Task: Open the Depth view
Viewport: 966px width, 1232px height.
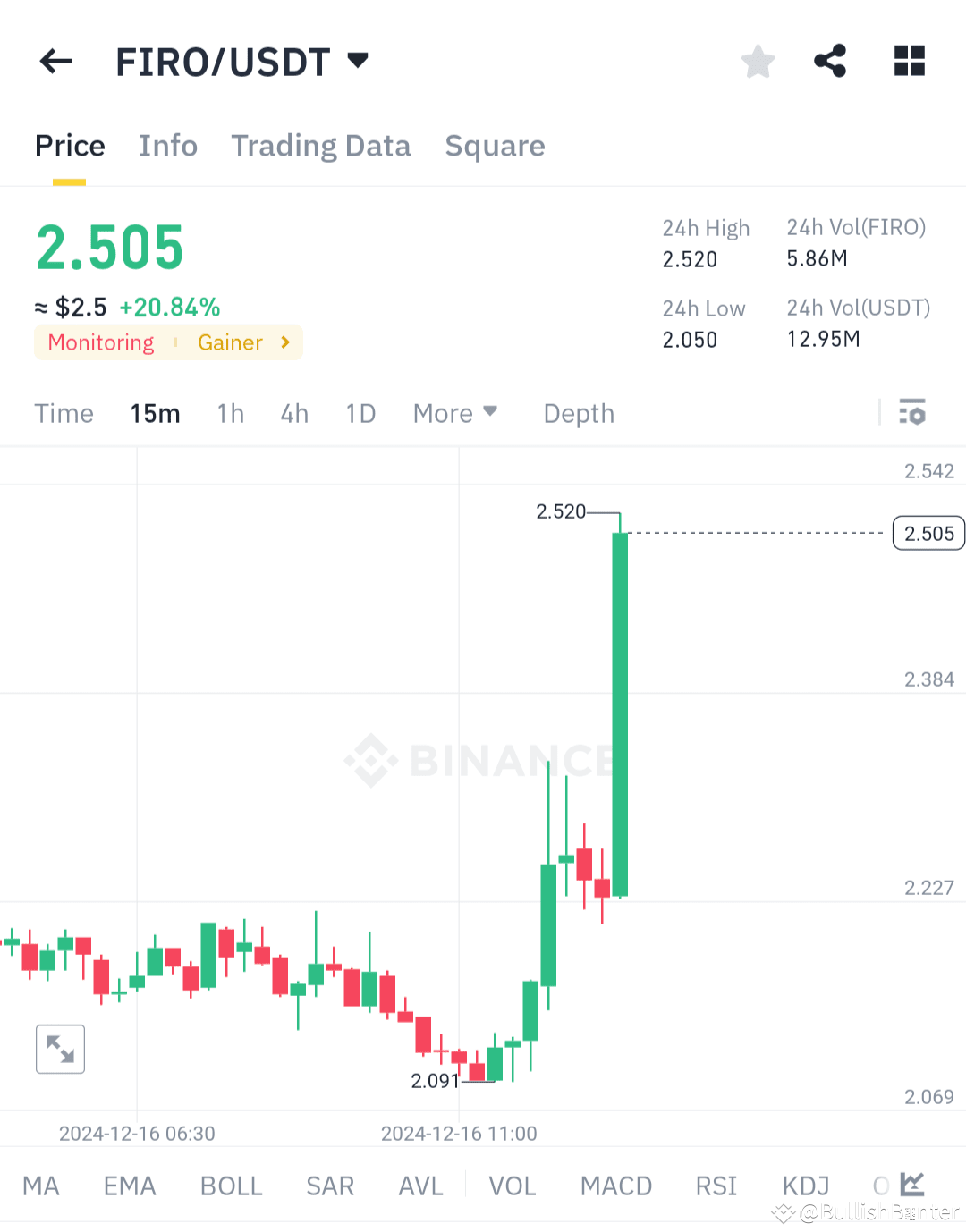Action: [x=578, y=413]
